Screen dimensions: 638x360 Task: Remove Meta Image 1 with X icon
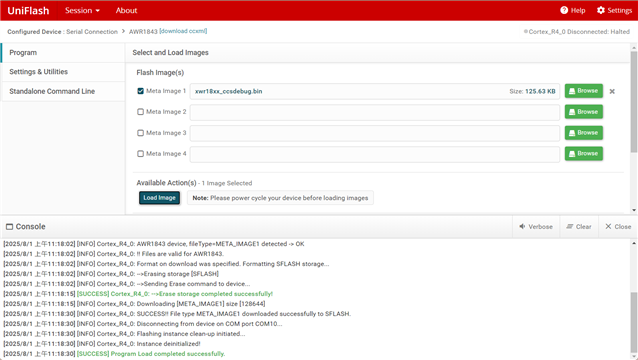612,92
